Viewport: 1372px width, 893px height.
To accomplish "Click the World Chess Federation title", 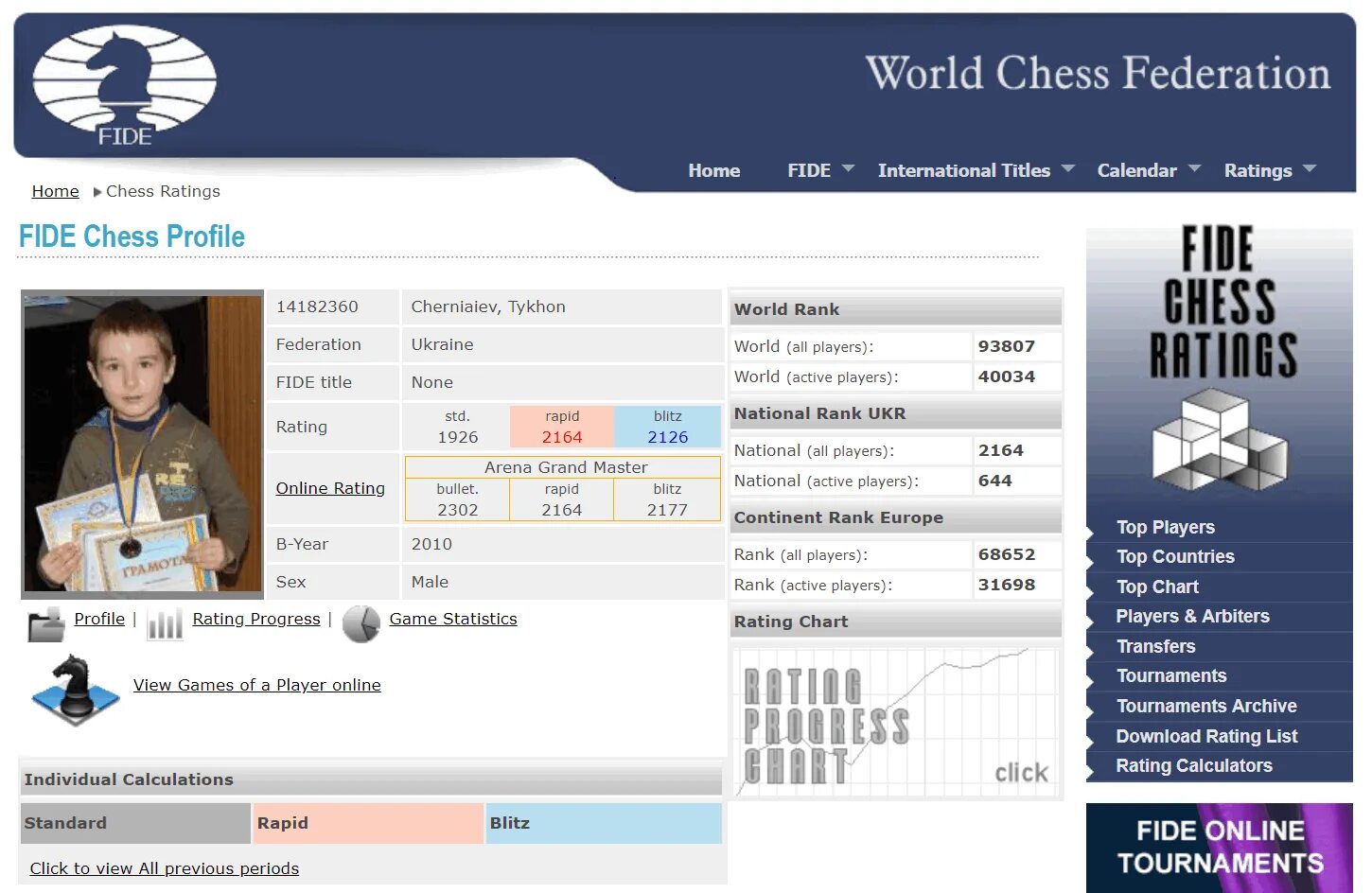I will (x=1098, y=74).
